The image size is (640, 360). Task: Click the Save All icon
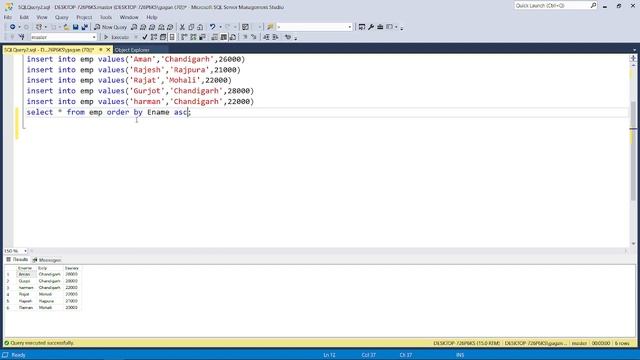(x=84, y=27)
